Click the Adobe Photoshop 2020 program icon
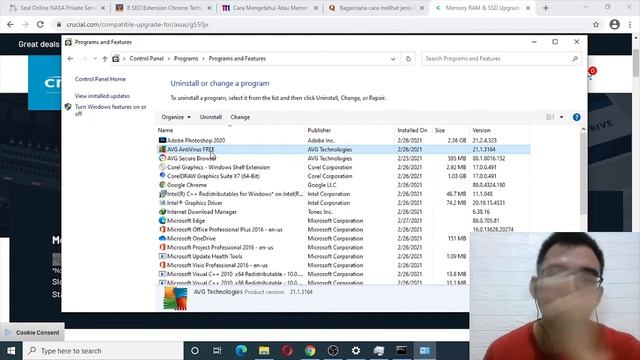This screenshot has height=360, width=640. [162, 140]
